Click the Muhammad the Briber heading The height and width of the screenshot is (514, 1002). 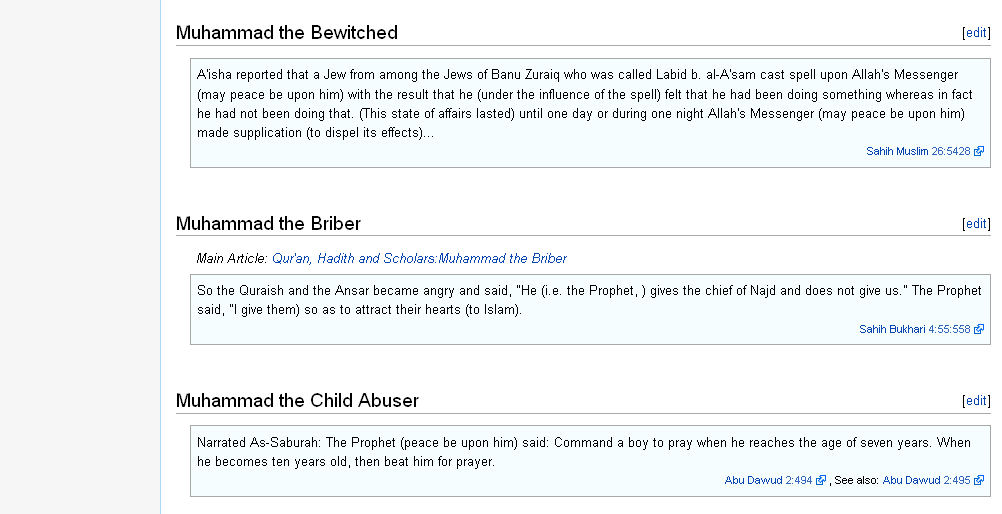(x=268, y=223)
